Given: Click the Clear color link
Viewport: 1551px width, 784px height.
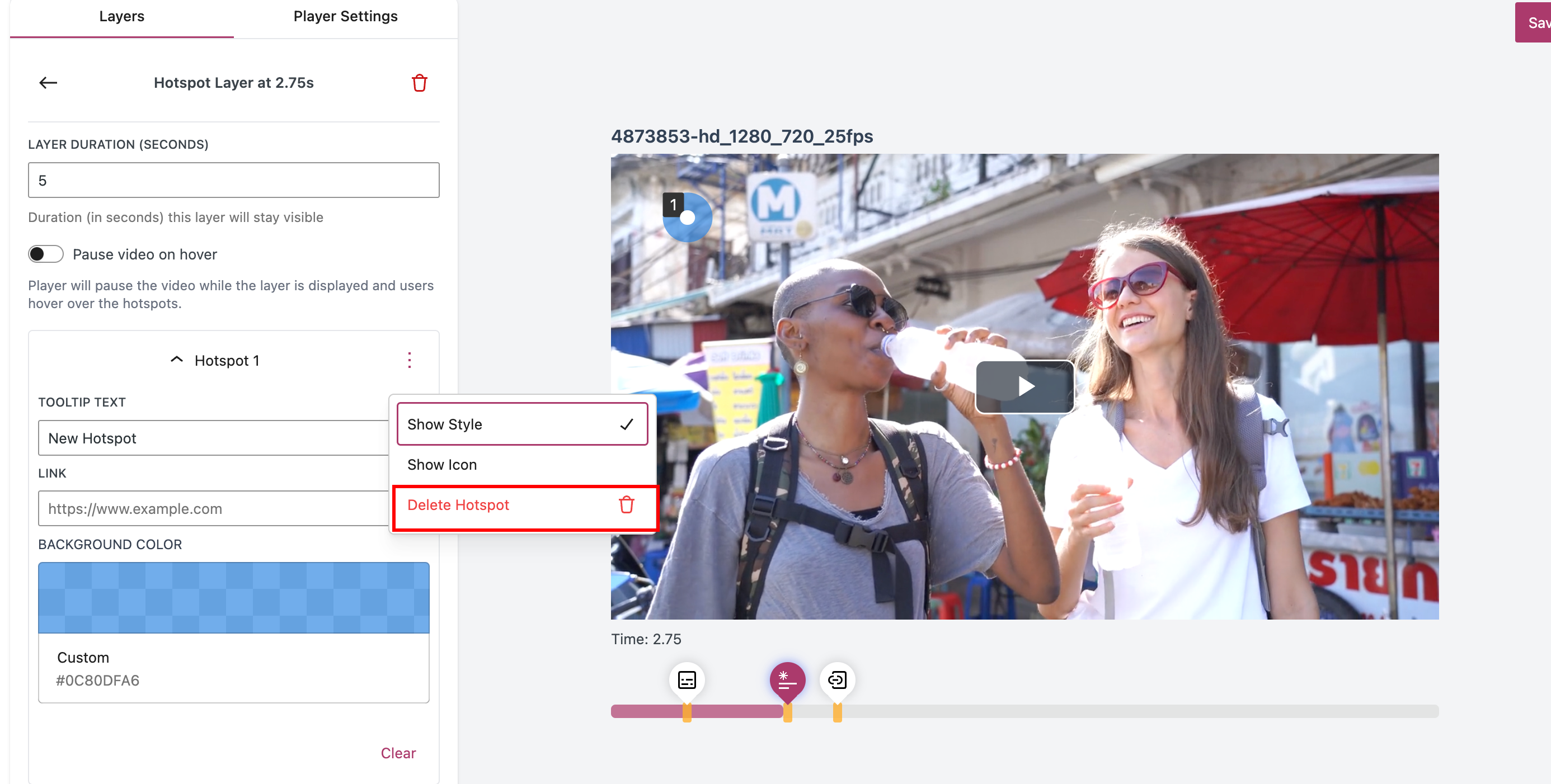Looking at the screenshot, I should point(397,753).
